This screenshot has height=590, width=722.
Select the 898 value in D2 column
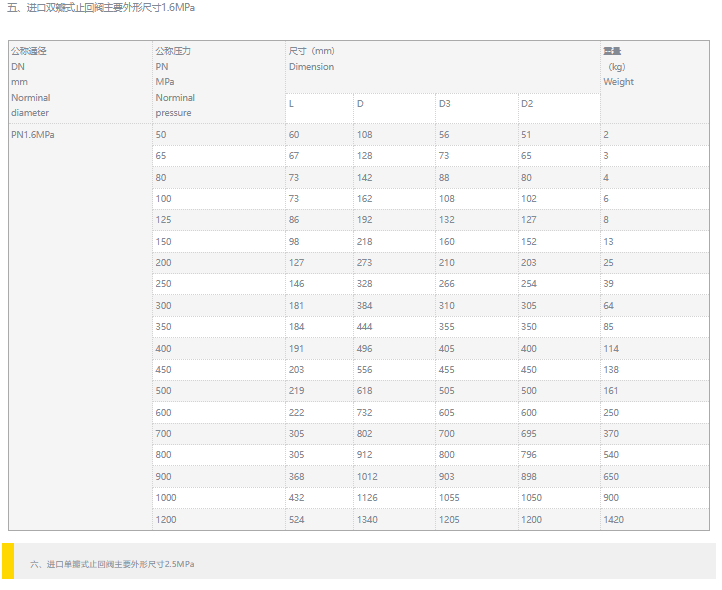tap(529, 477)
